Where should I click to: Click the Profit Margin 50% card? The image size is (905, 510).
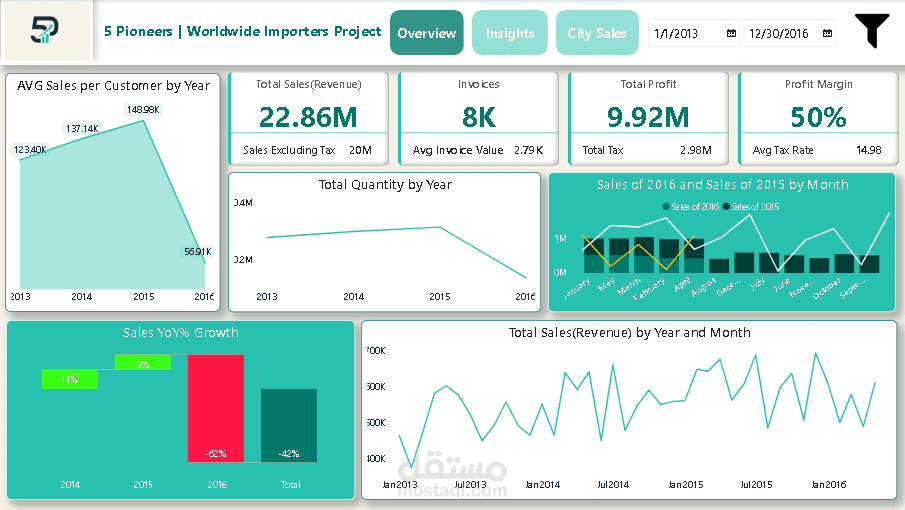(818, 118)
